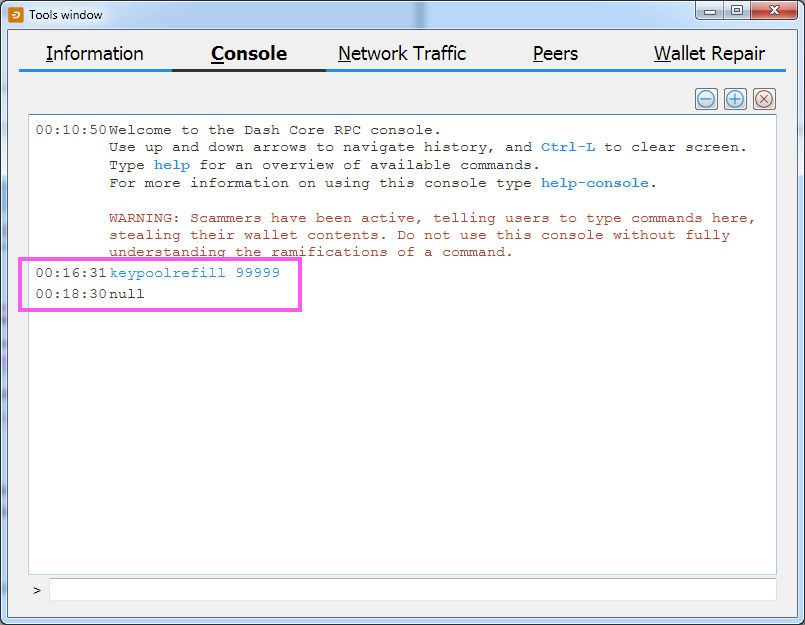Click the blue help command link
The width and height of the screenshot is (805, 625).
point(172,165)
